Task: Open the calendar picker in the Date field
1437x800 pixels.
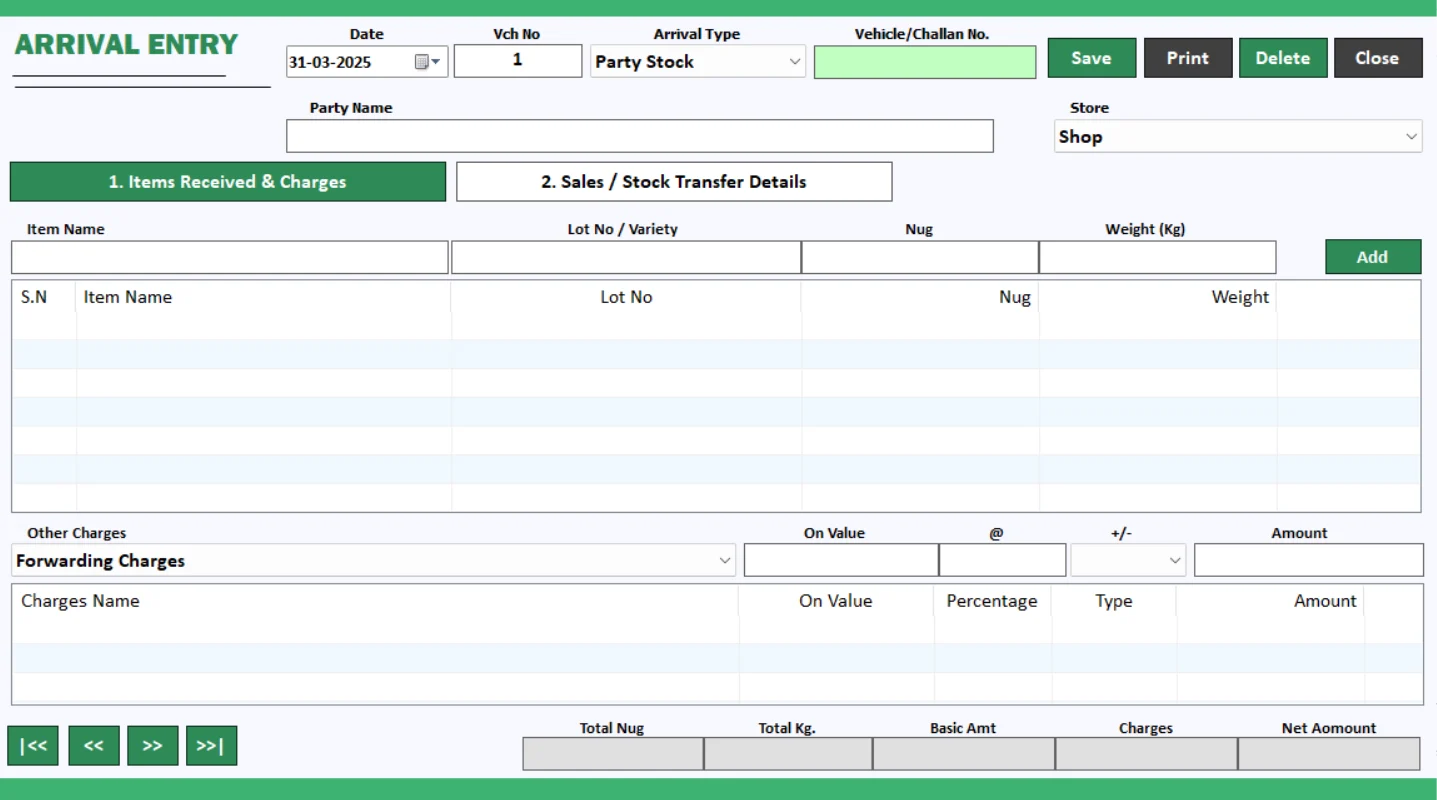Action: [x=427, y=62]
